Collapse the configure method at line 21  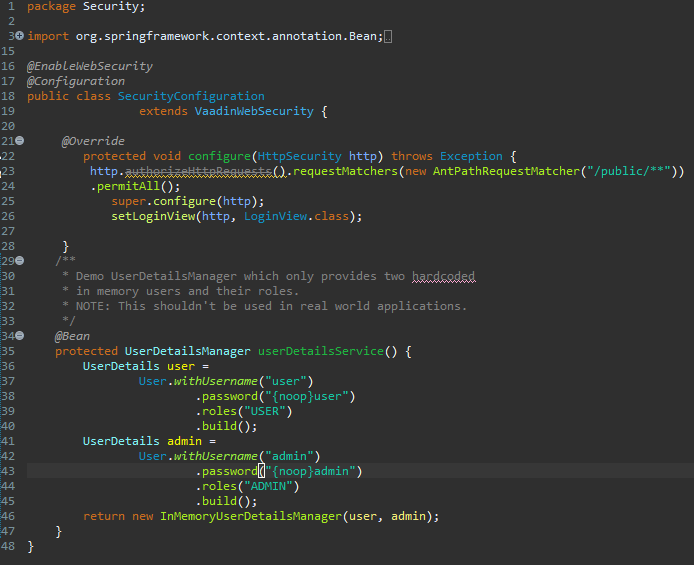pyautogui.click(x=20, y=141)
